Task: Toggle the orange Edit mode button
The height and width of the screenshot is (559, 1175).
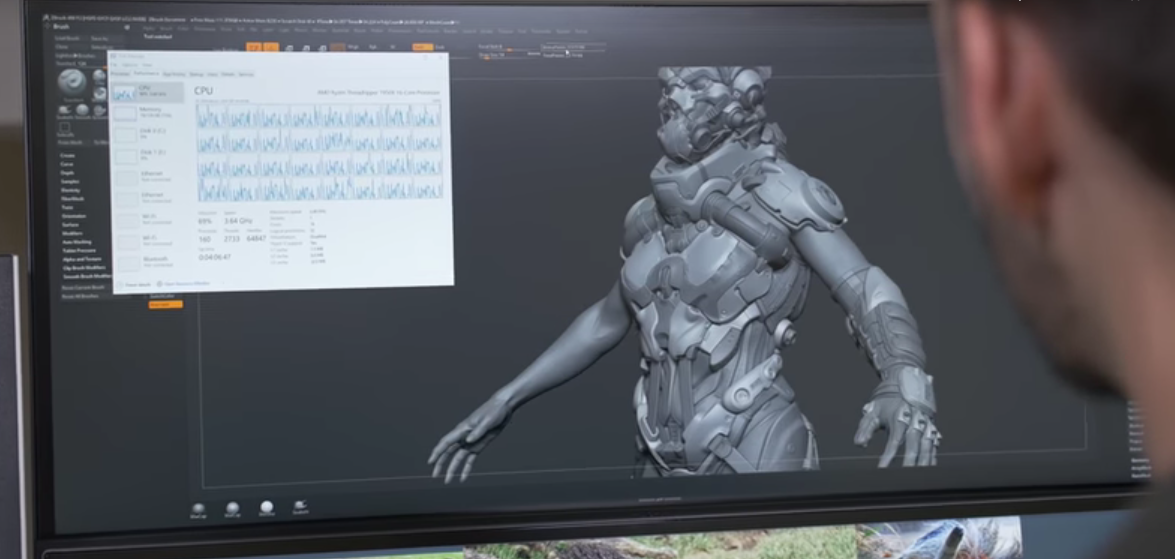Action: tap(253, 47)
